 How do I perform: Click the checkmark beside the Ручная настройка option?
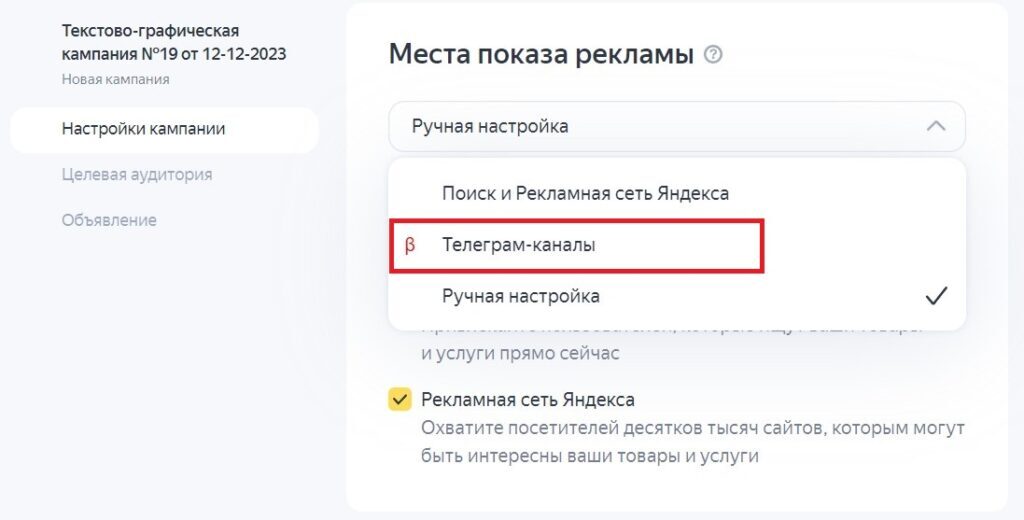(x=936, y=296)
